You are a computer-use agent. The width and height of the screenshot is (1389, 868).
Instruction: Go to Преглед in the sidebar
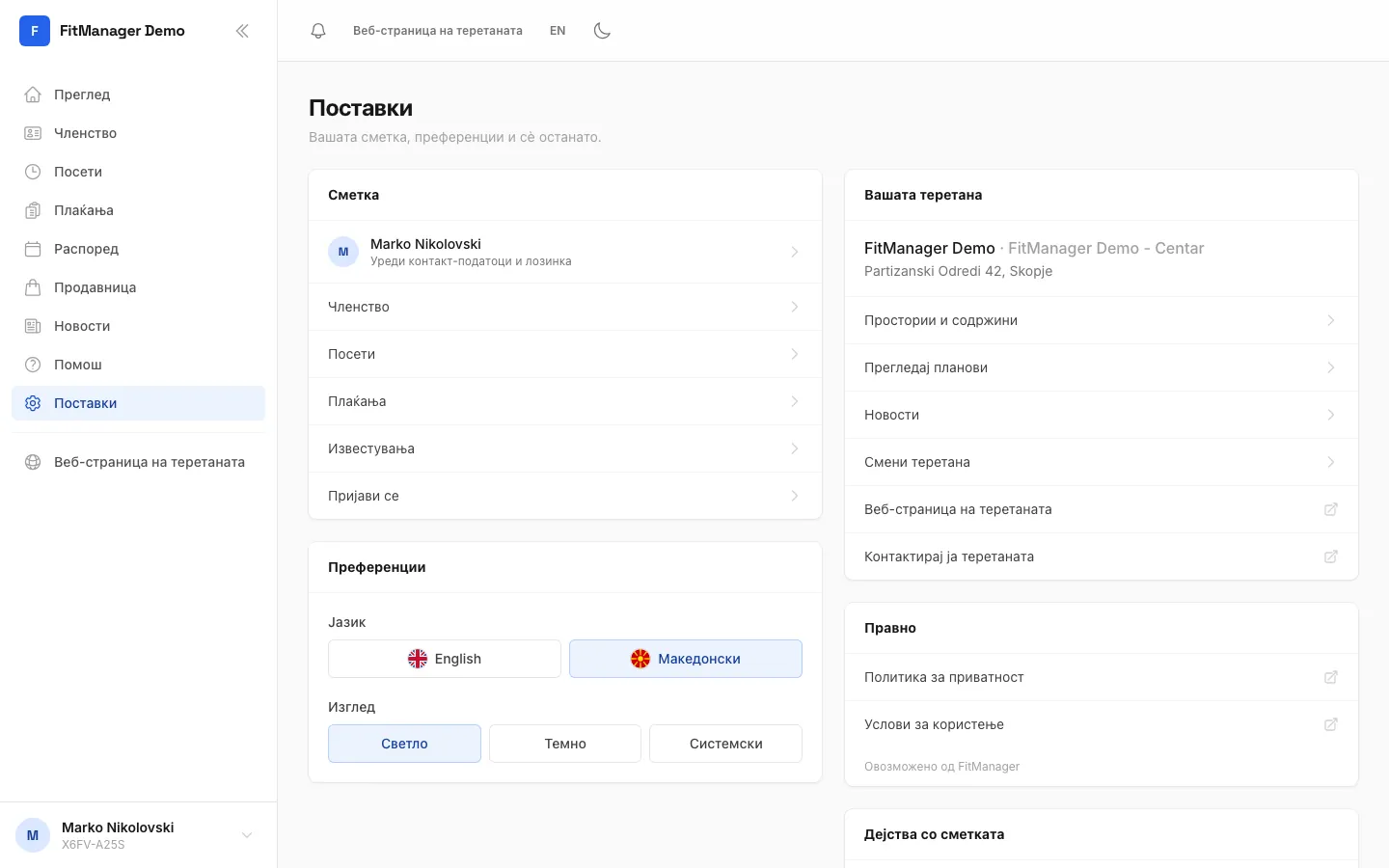click(x=138, y=95)
